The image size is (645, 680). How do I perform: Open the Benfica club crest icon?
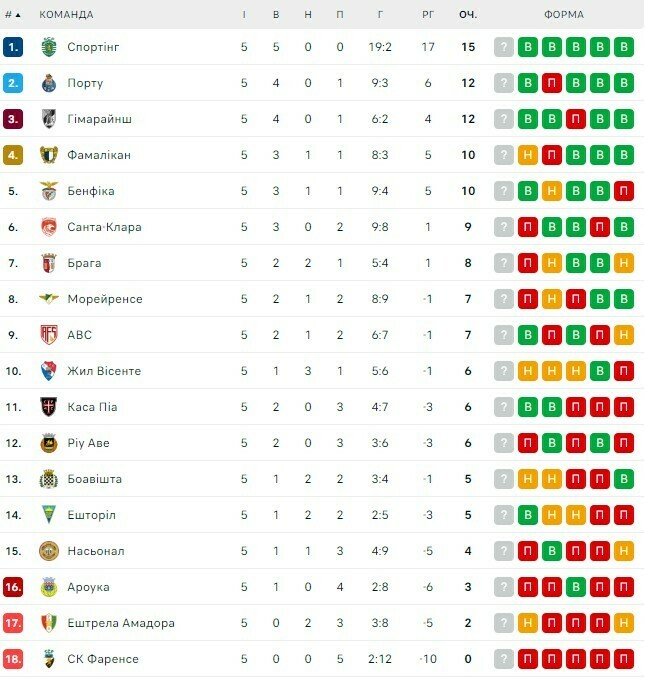(48, 191)
